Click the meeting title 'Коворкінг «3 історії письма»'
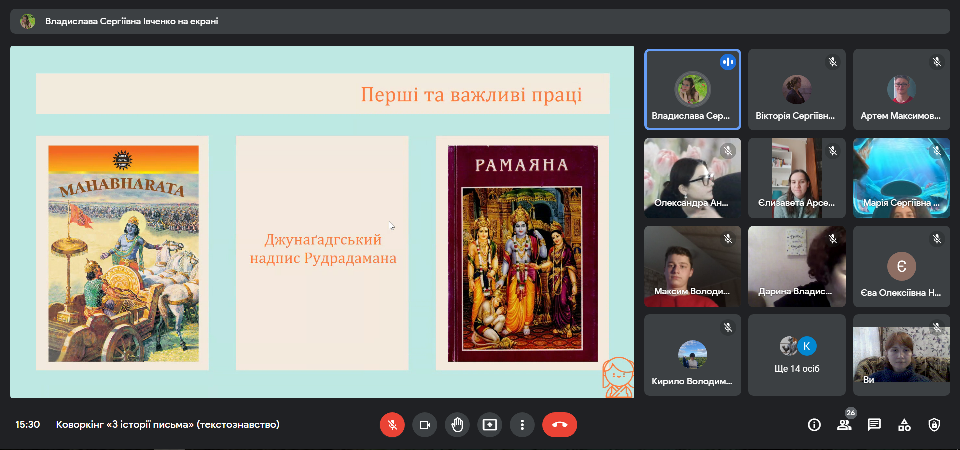960x450 pixels. click(167, 424)
